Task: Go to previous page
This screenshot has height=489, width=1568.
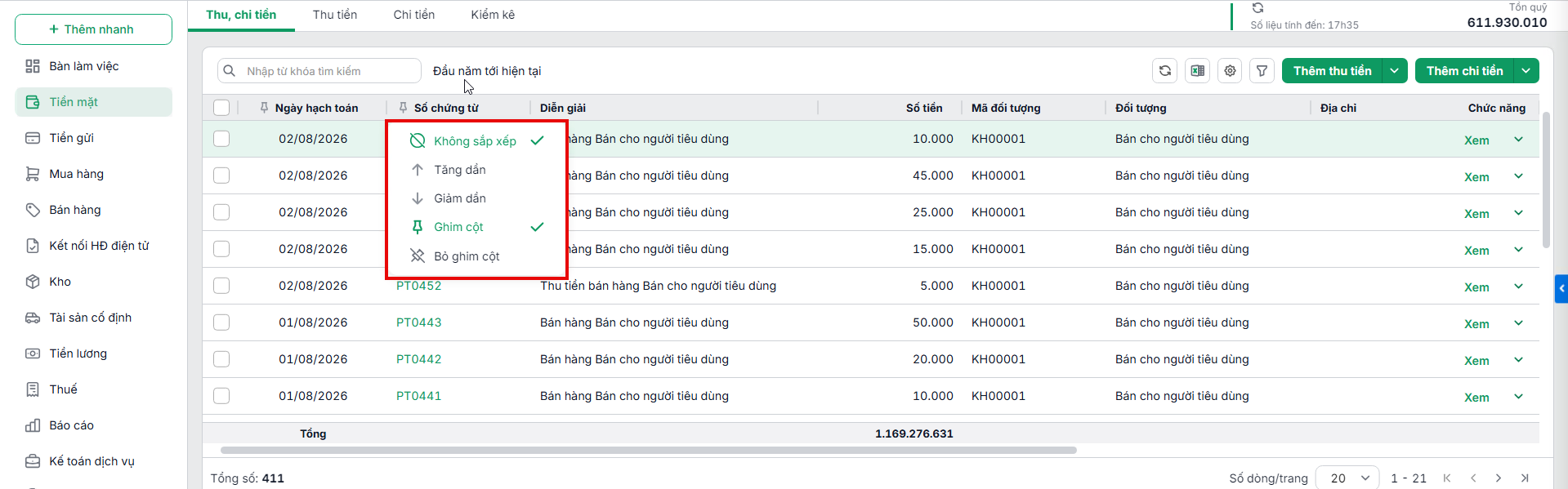Action: coord(1473,478)
